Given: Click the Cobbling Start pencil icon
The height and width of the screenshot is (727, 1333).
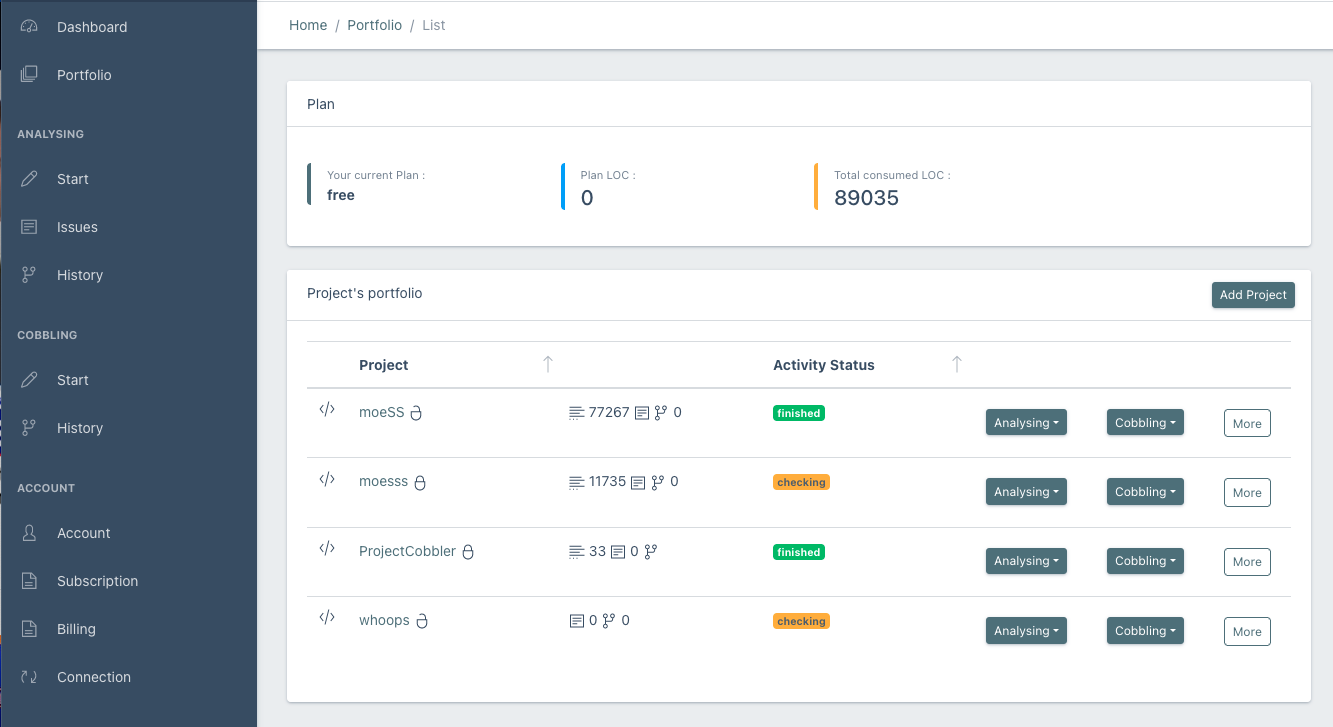Looking at the screenshot, I should (29, 380).
